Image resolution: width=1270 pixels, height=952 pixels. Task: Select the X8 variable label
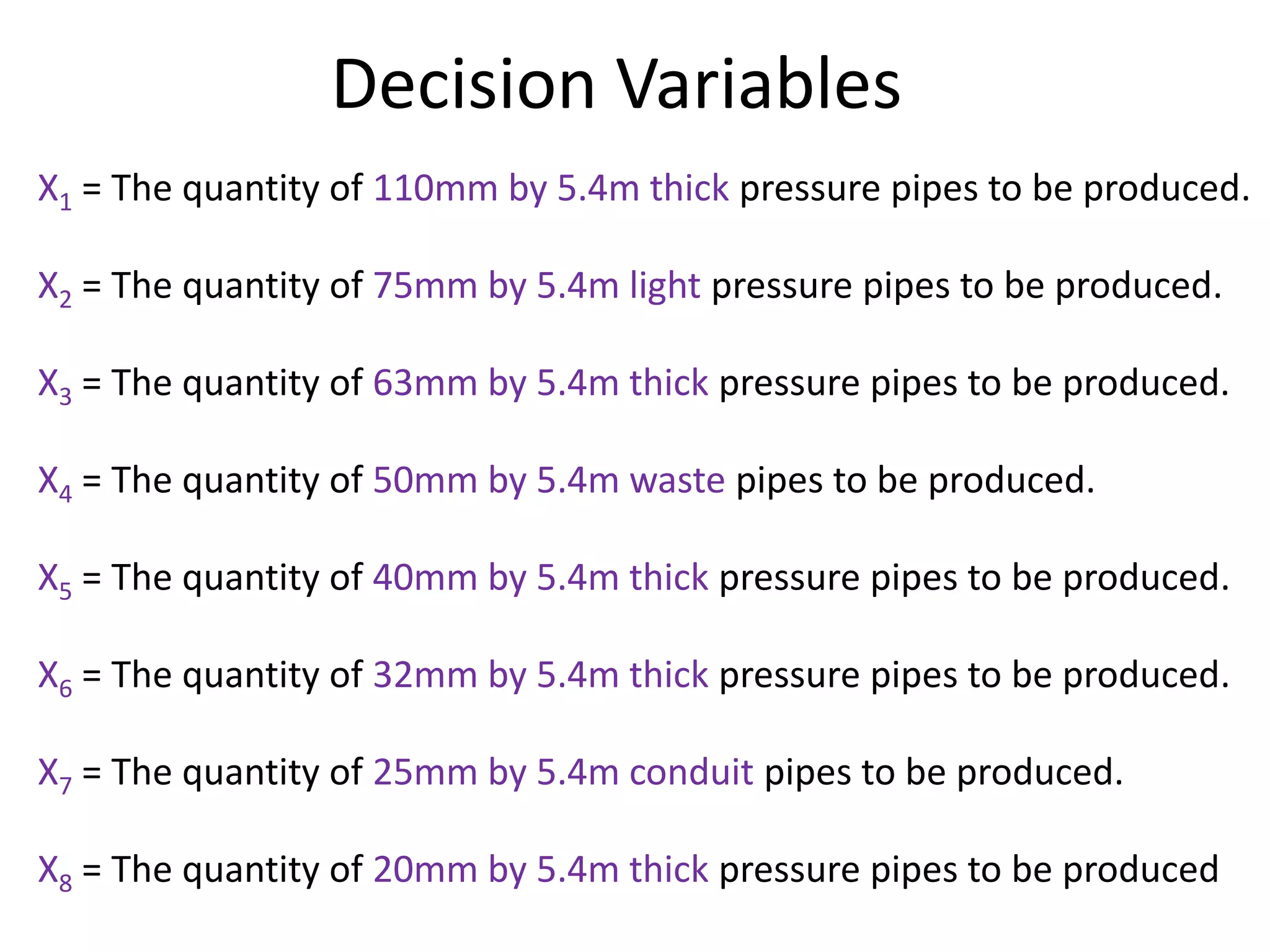click(55, 871)
